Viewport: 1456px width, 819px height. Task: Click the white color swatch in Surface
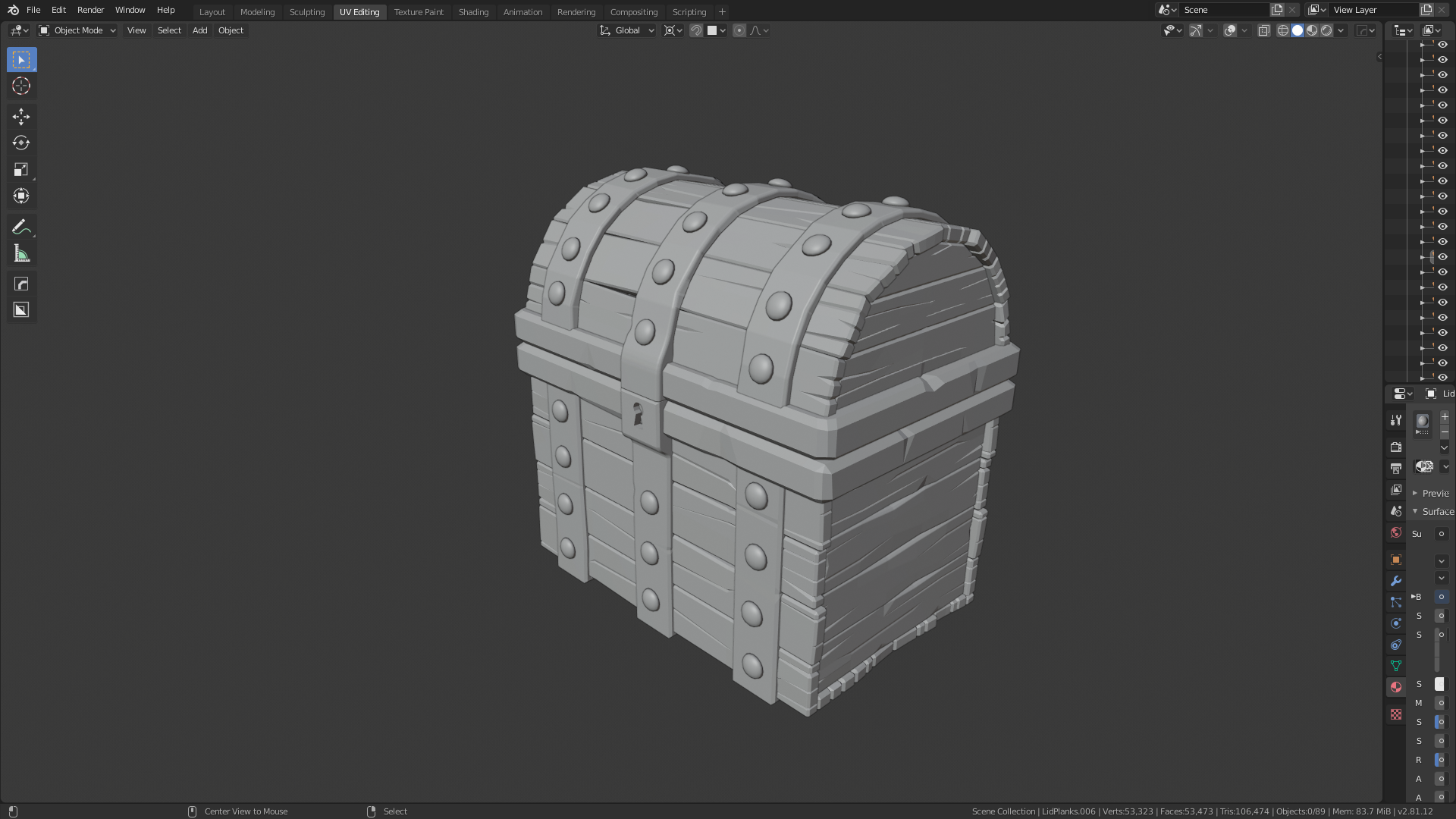tap(1439, 684)
